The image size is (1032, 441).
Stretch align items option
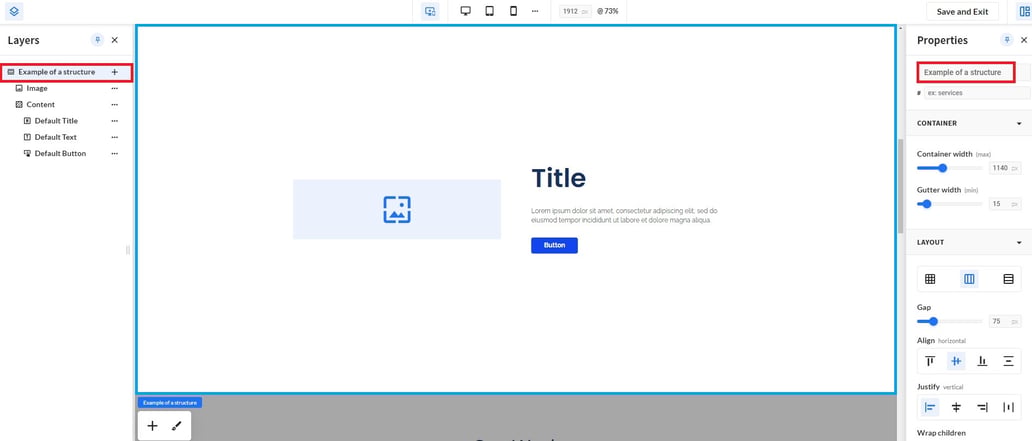click(1008, 361)
